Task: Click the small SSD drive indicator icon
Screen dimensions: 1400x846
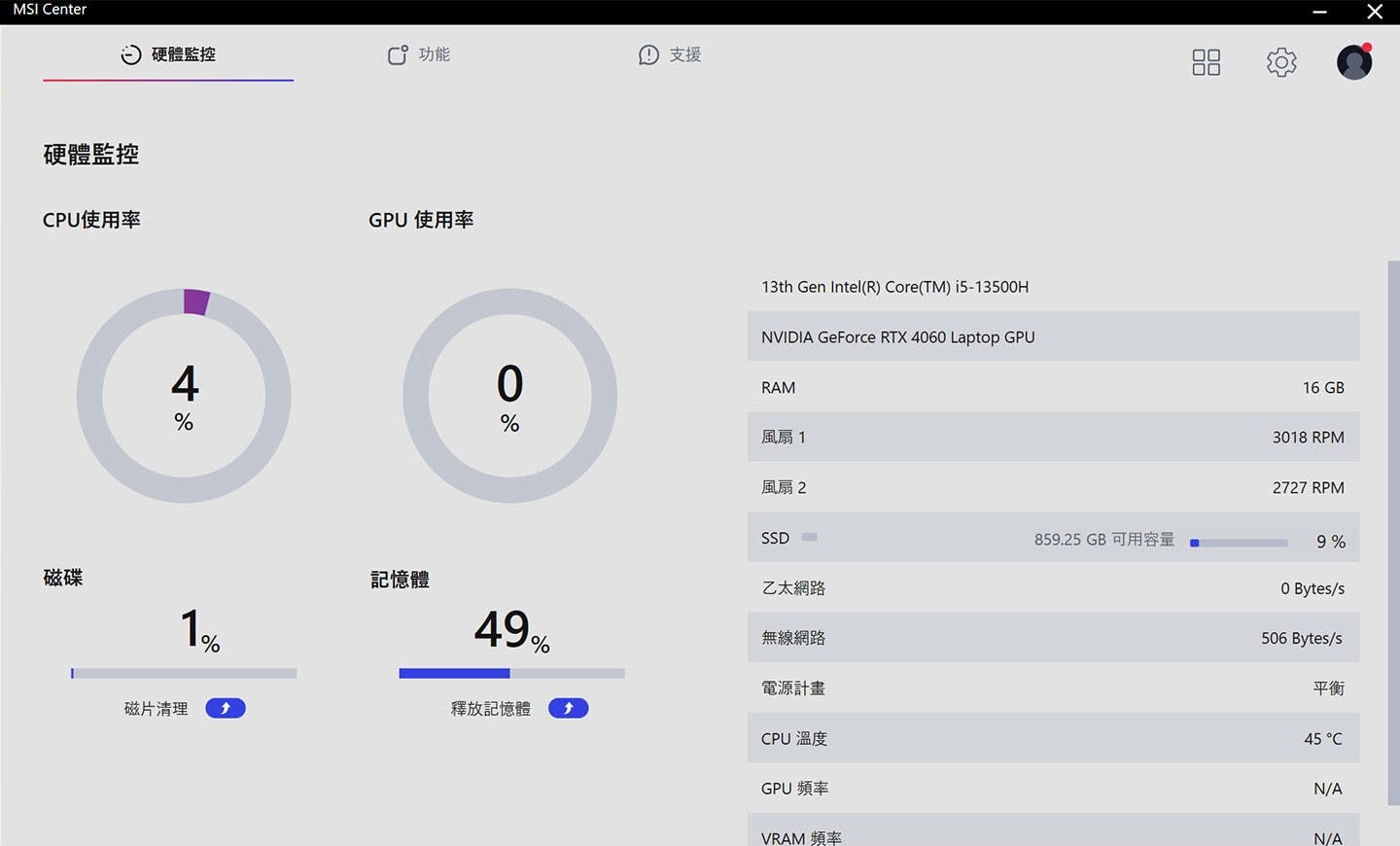Action: (809, 537)
